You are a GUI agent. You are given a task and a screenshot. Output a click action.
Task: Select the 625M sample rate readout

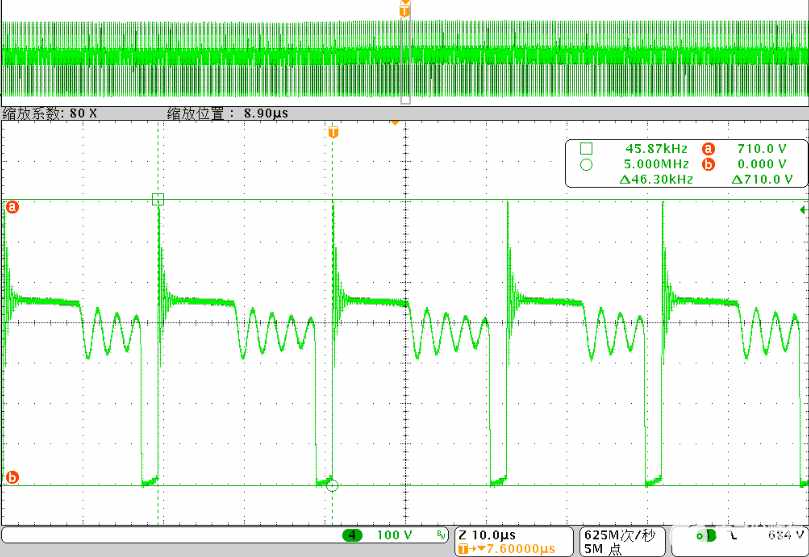(620, 535)
